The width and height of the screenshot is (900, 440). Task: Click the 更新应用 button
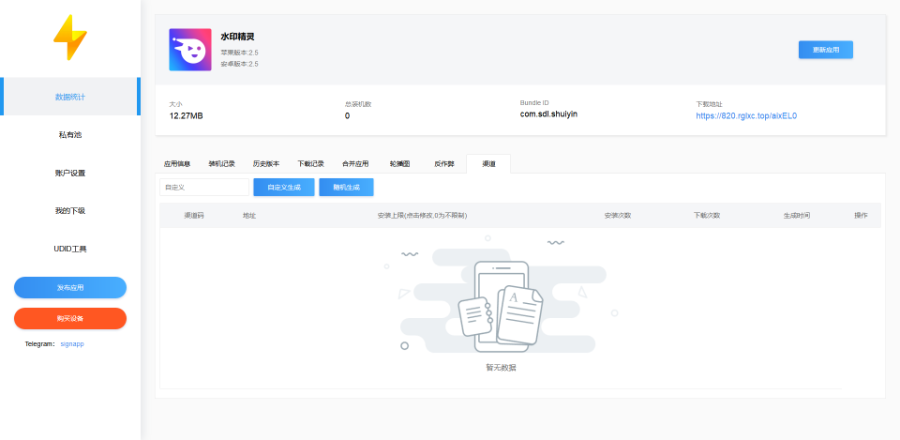[x=825, y=49]
